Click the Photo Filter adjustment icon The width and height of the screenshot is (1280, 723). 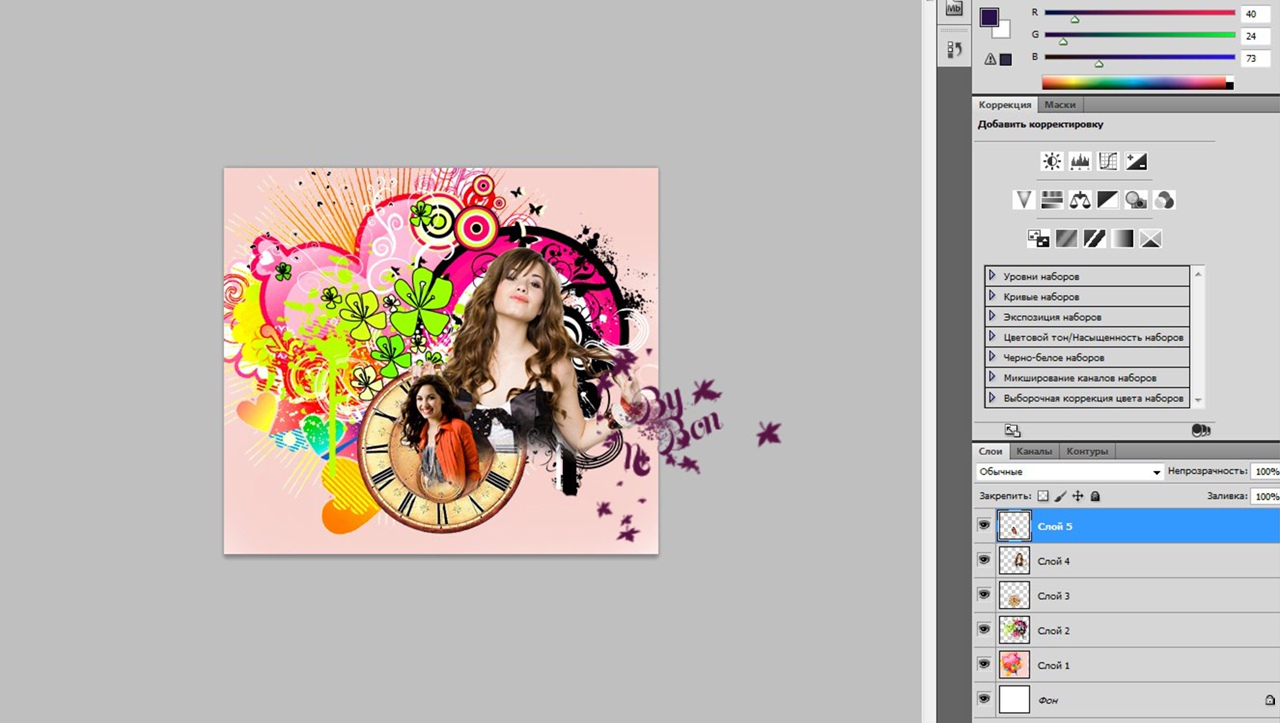pyautogui.click(x=1135, y=200)
